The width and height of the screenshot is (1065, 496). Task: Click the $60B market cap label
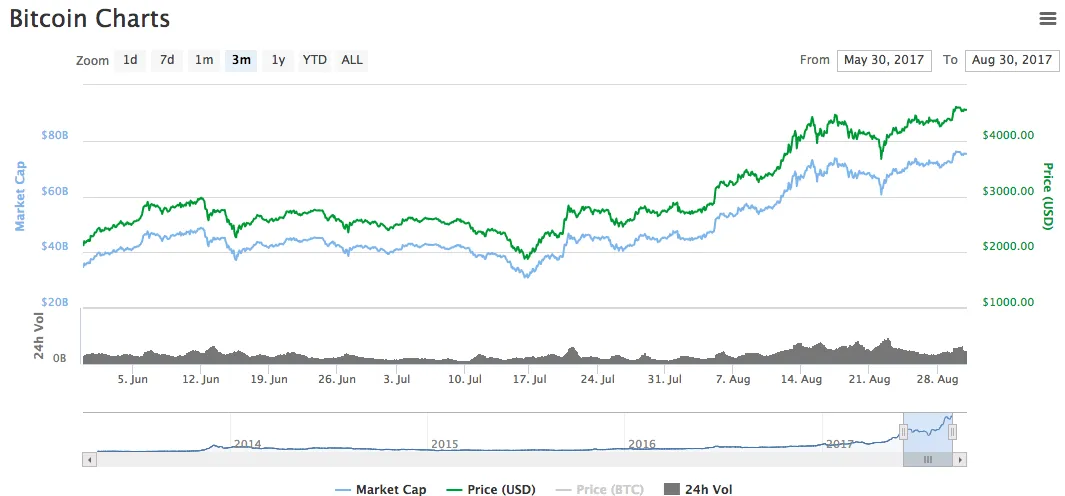pos(56,192)
